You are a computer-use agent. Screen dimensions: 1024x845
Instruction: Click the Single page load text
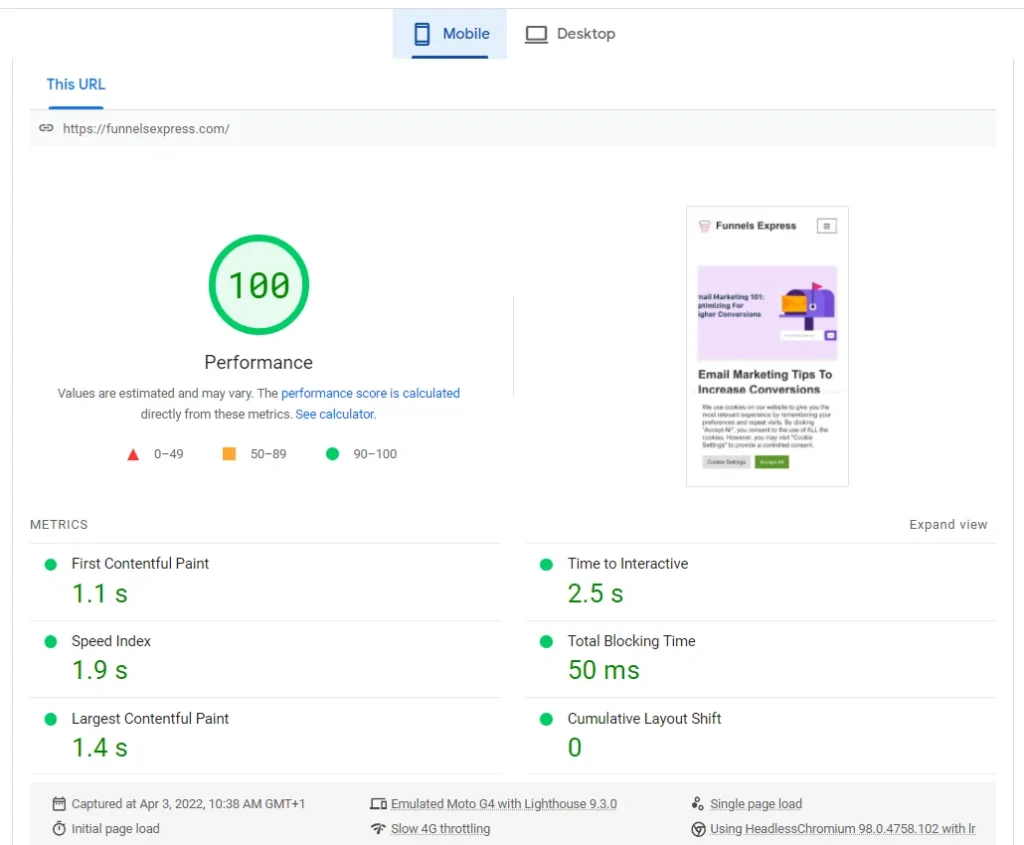click(x=755, y=804)
